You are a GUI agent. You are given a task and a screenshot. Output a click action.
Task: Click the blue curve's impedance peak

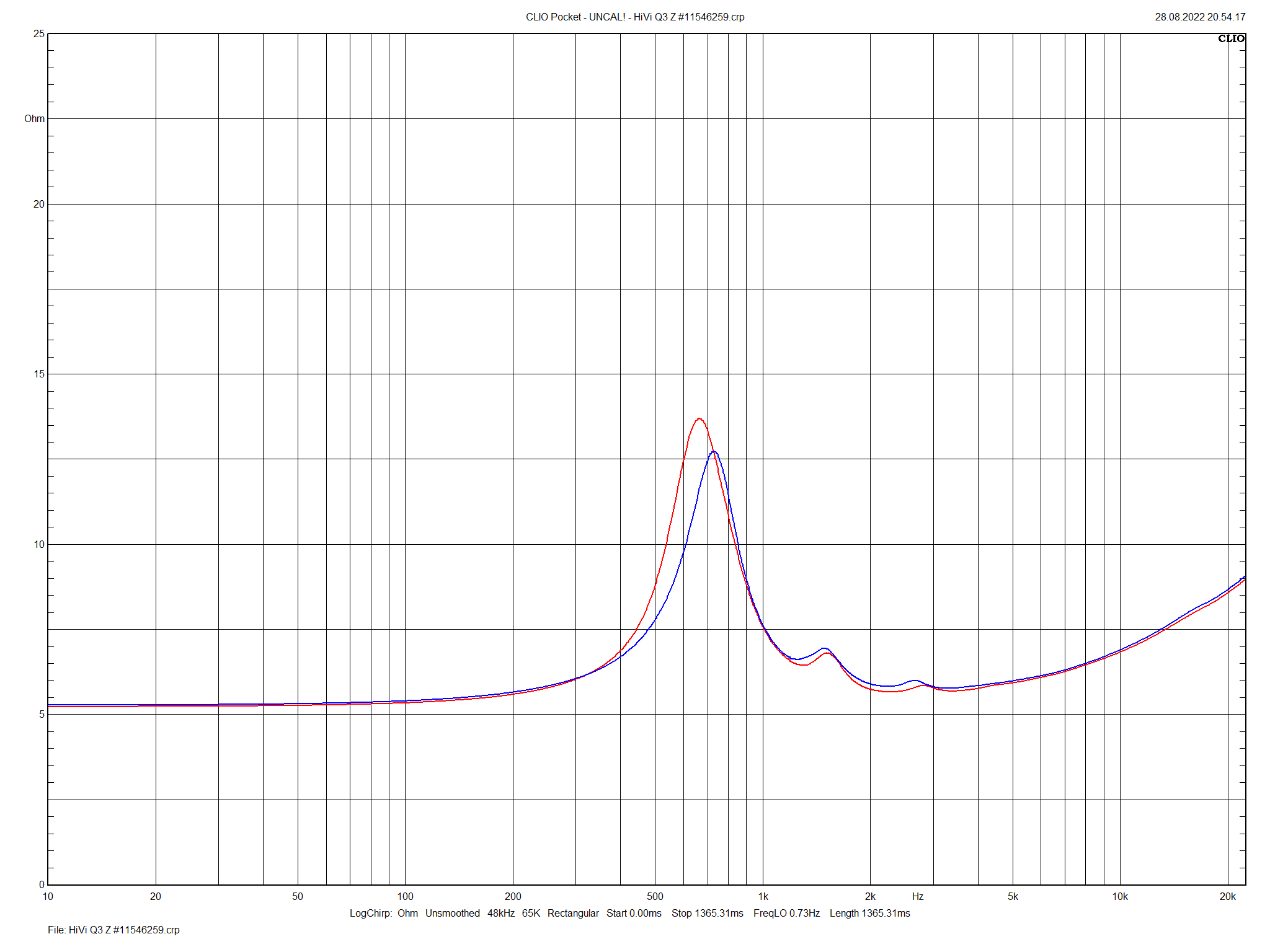pyautogui.click(x=714, y=452)
